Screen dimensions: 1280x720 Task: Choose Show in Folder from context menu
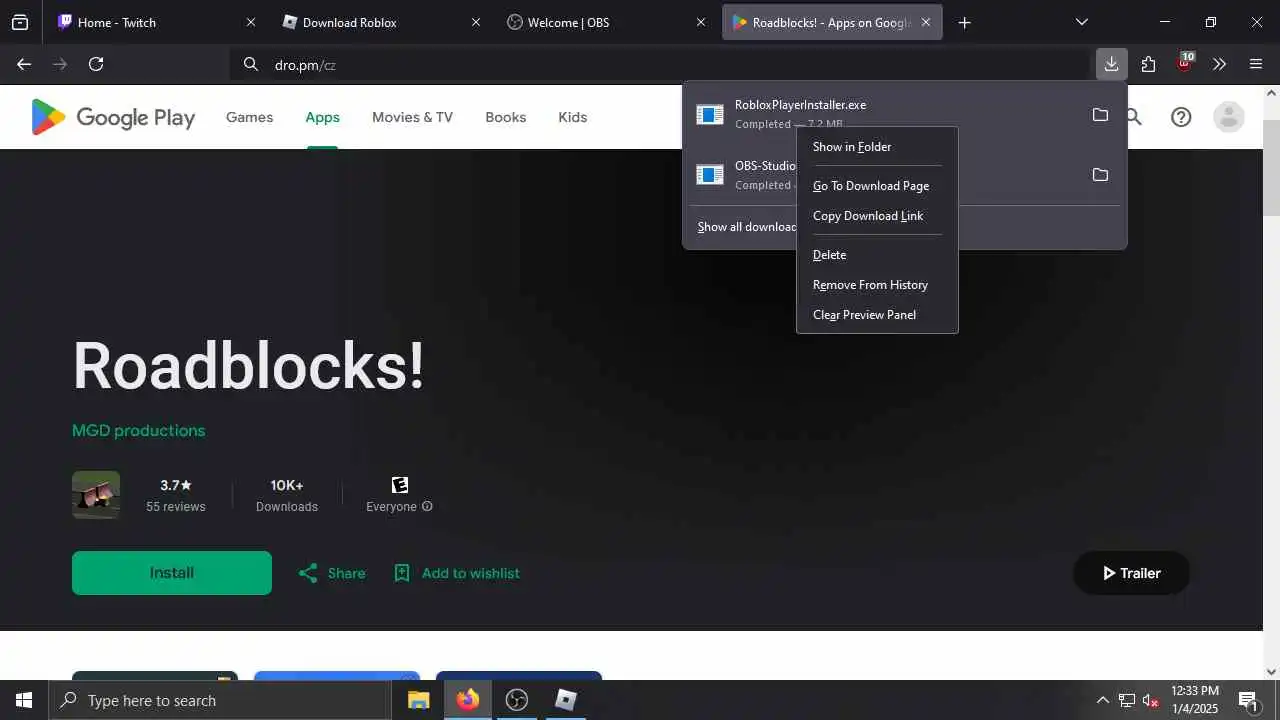(x=877, y=147)
